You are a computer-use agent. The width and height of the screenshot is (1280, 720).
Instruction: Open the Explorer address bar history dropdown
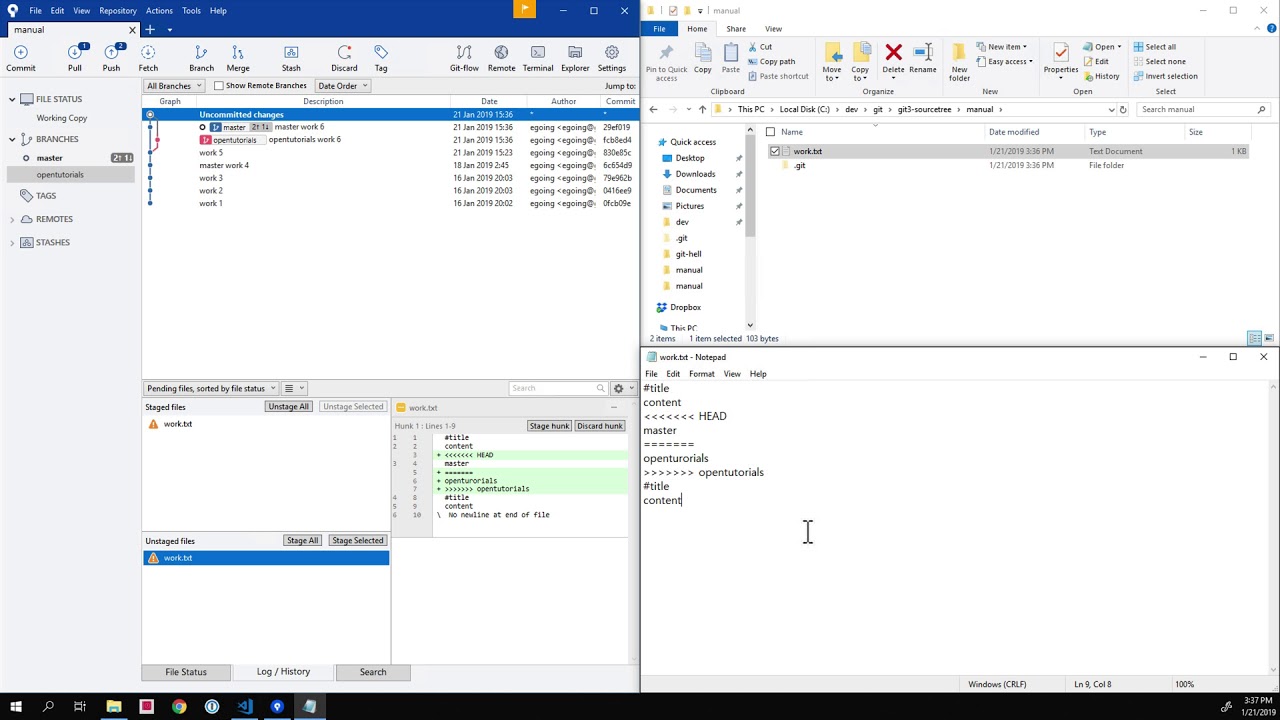[1111, 110]
